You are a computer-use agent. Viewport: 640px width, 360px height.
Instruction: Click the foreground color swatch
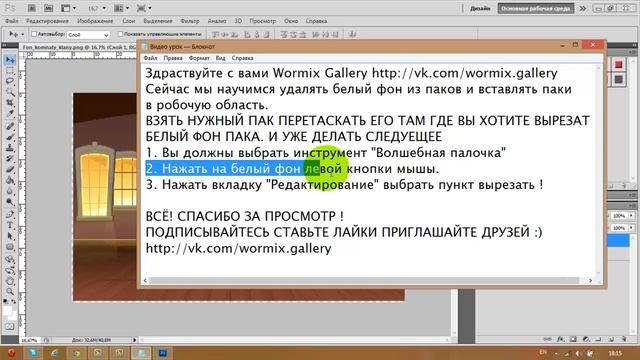click(7, 311)
